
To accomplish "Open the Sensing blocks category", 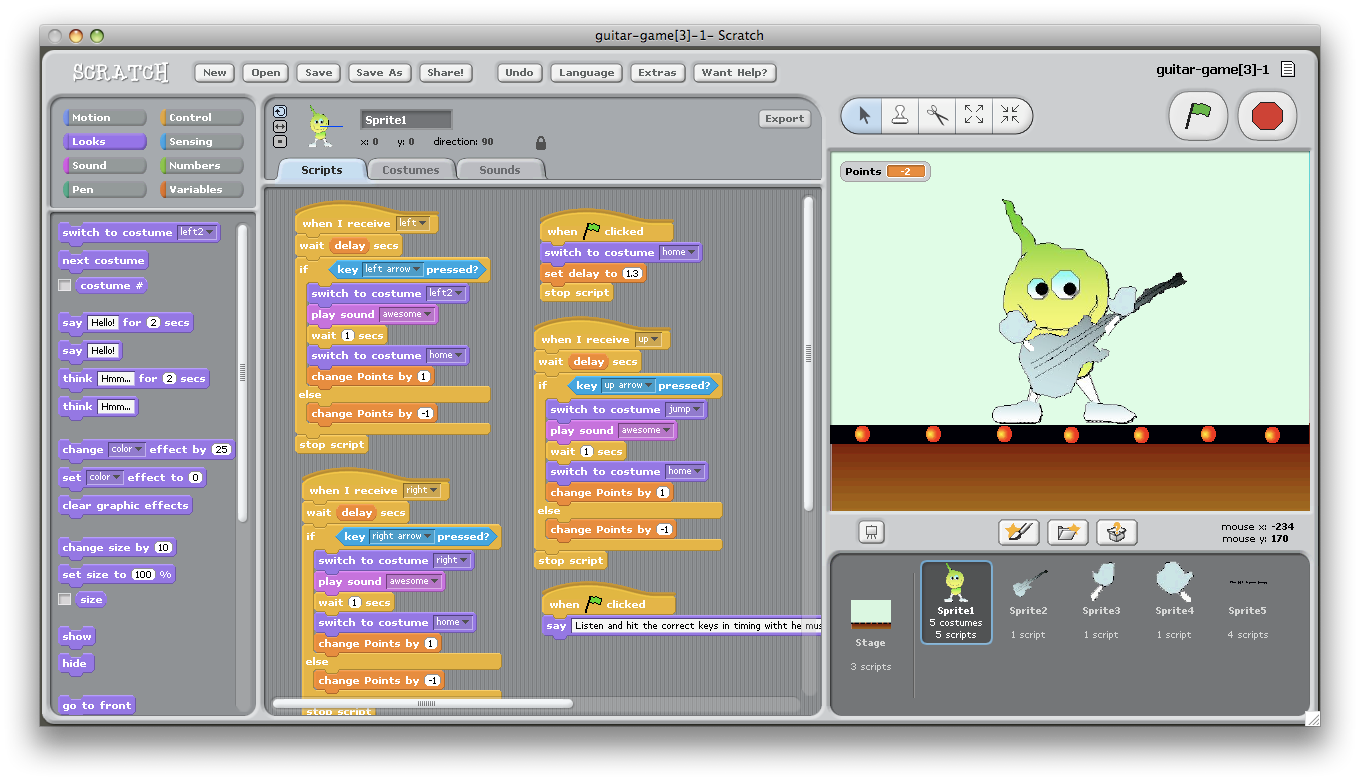I will pos(202,142).
